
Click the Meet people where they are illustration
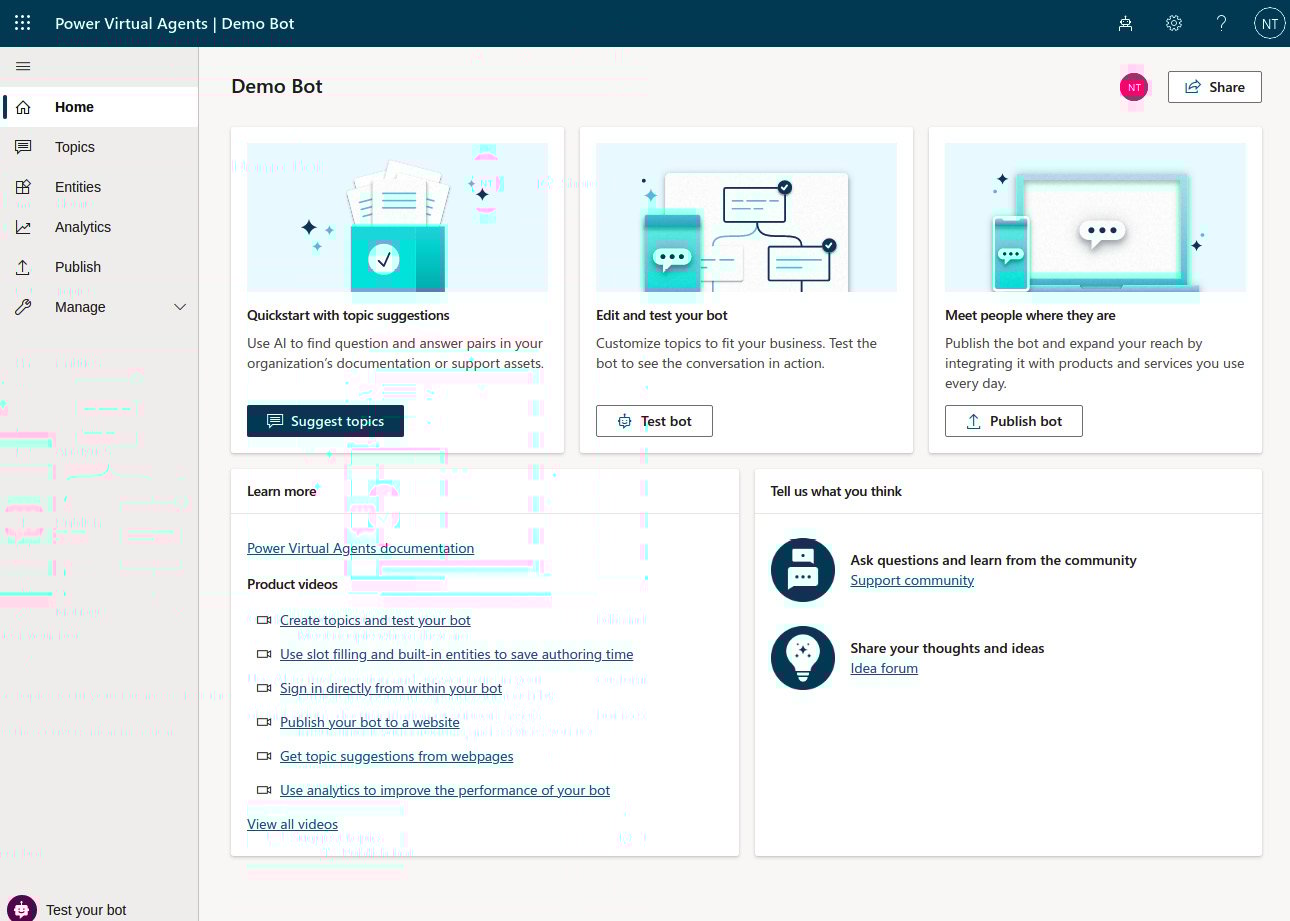[1095, 217]
